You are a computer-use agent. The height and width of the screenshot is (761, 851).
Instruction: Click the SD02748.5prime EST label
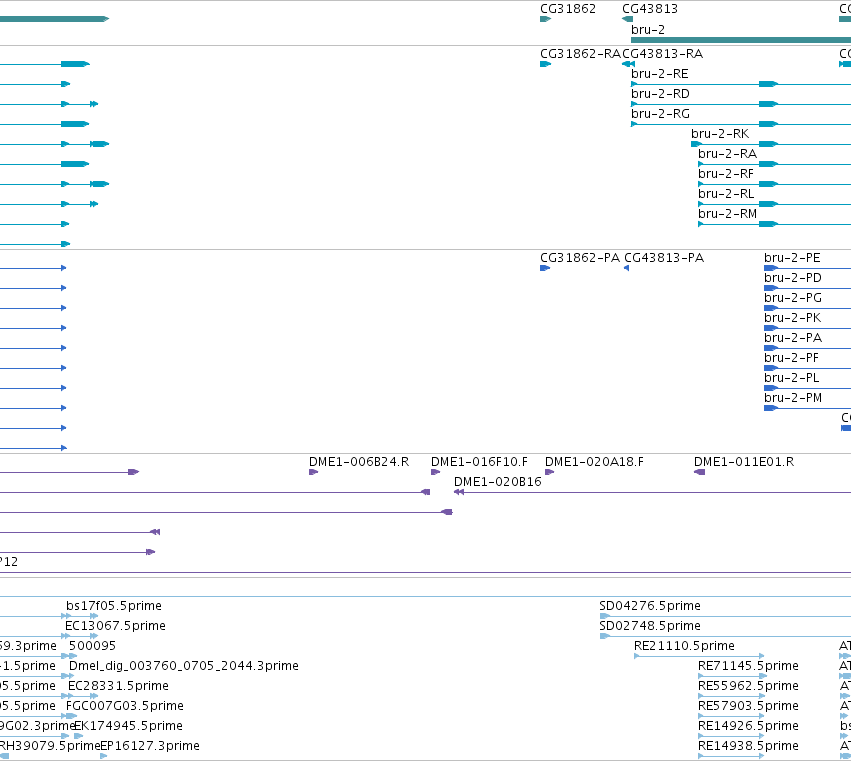pos(650,626)
